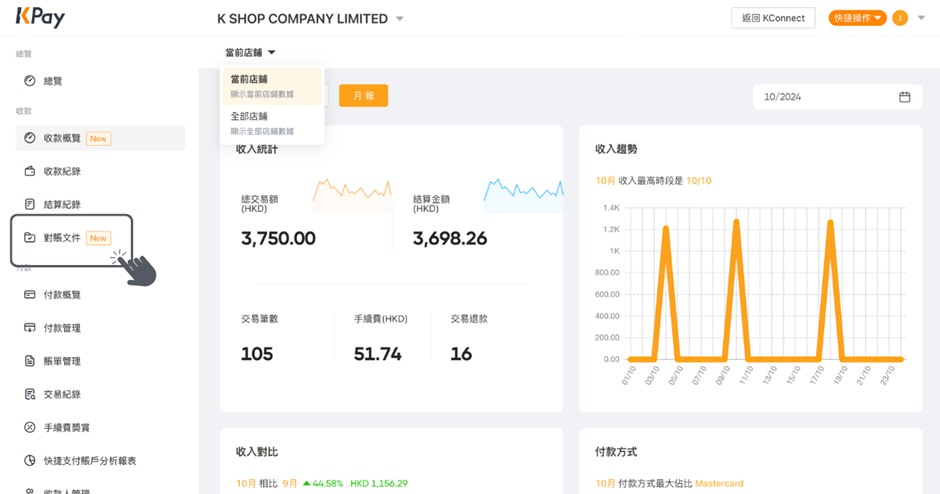Click the orange user avatar J
This screenshot has height=494, width=940.
(x=900, y=18)
